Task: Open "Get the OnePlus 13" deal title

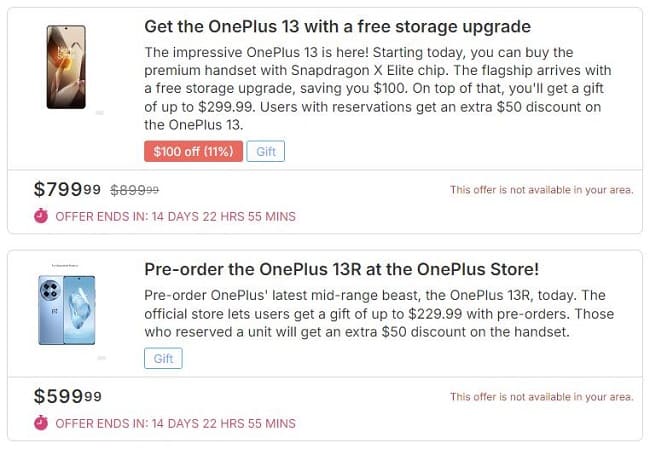Action: tap(337, 26)
